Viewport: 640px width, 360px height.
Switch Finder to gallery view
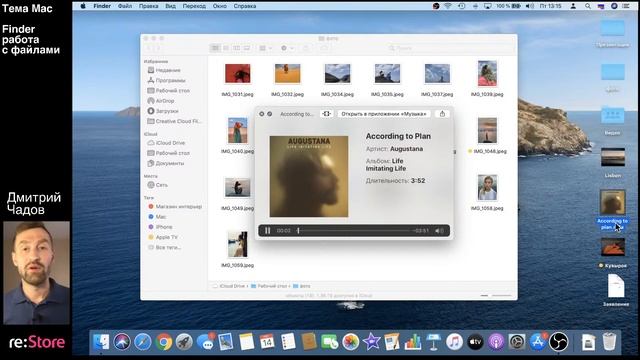click(x=247, y=48)
